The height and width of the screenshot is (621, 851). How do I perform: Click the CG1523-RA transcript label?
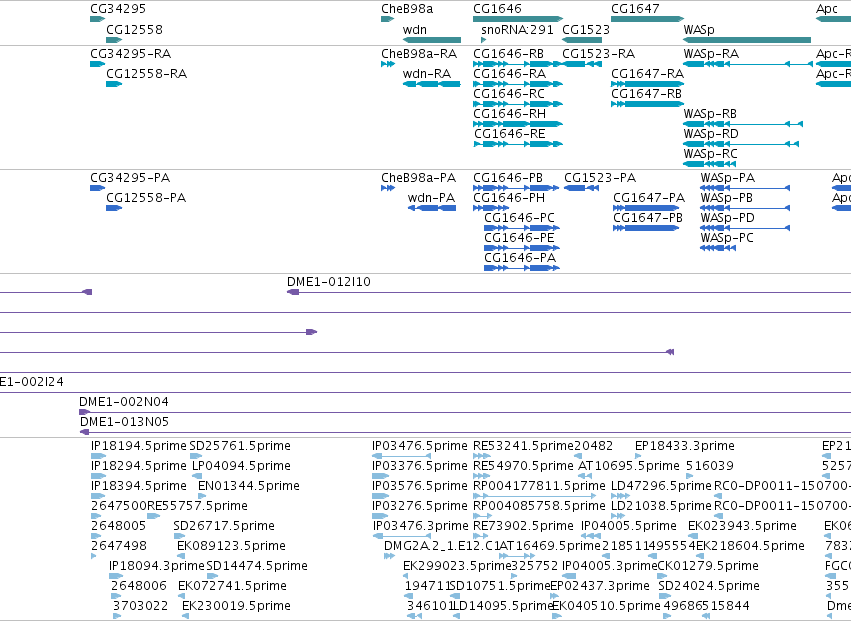point(599,54)
